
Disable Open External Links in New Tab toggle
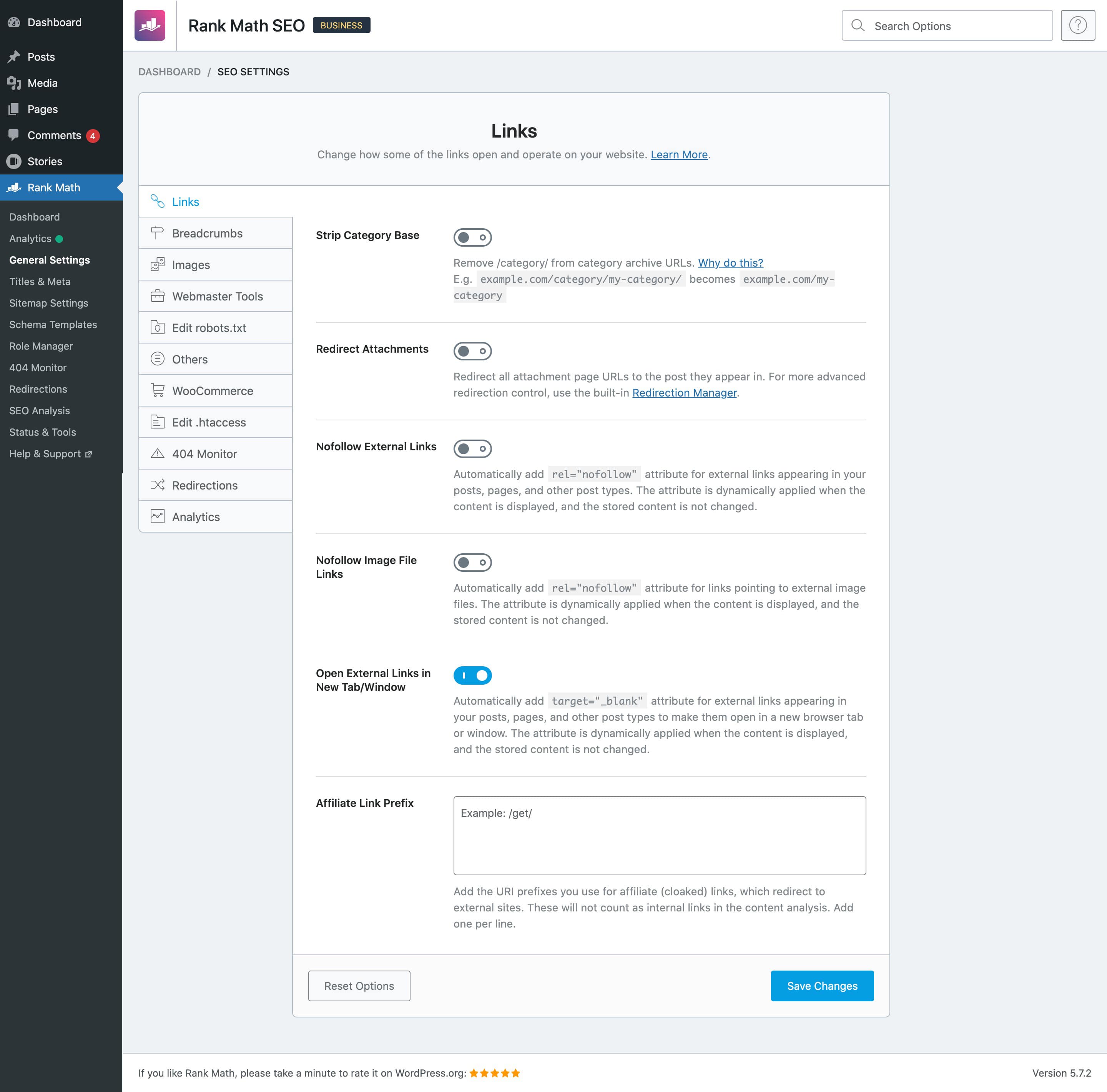(x=472, y=675)
